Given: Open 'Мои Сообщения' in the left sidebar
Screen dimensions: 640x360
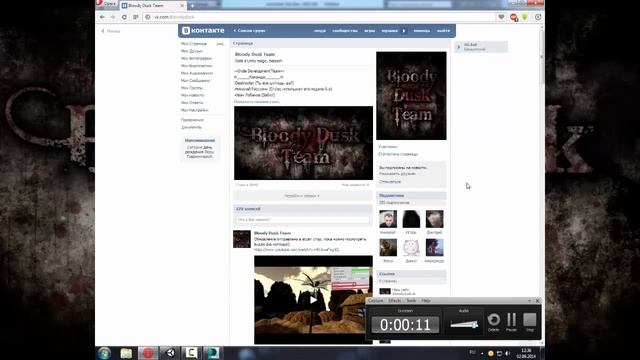Looking at the screenshot, I should [196, 80].
